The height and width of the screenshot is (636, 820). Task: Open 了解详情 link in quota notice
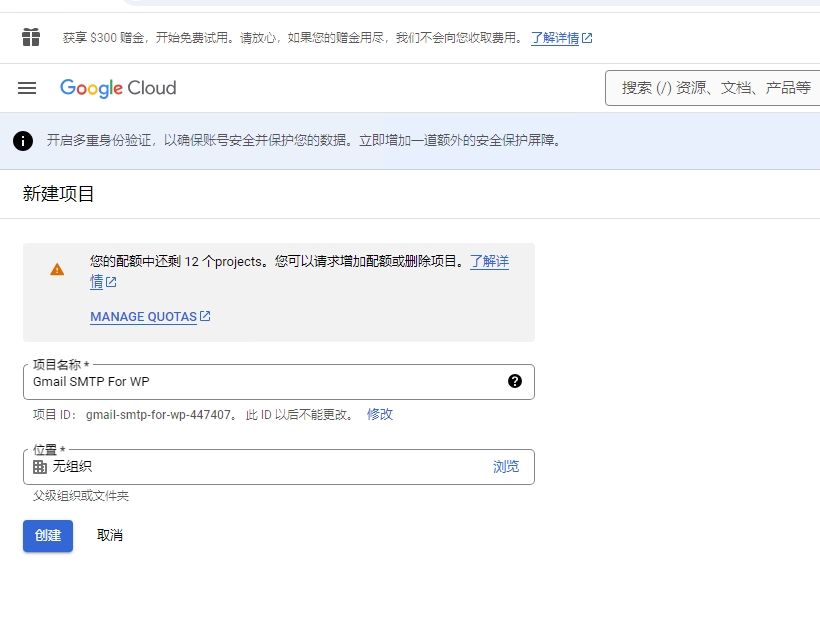489,261
